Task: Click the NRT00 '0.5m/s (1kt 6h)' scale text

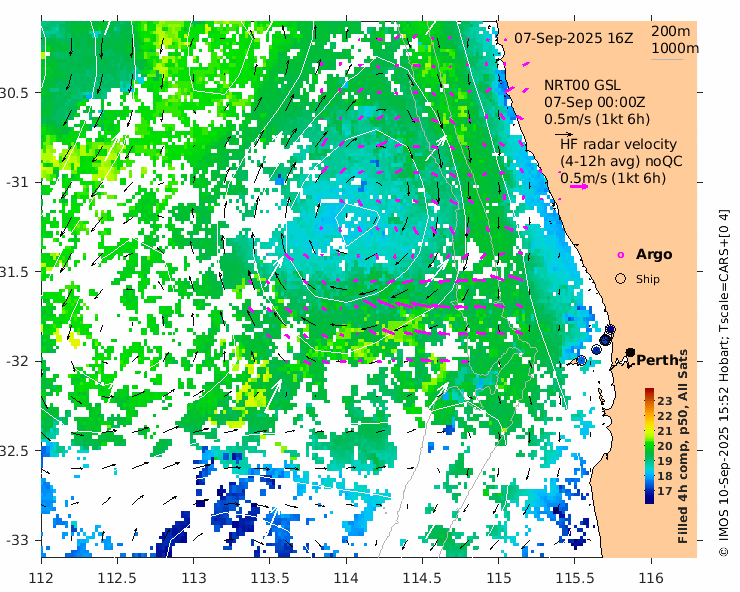Action: (x=597, y=119)
